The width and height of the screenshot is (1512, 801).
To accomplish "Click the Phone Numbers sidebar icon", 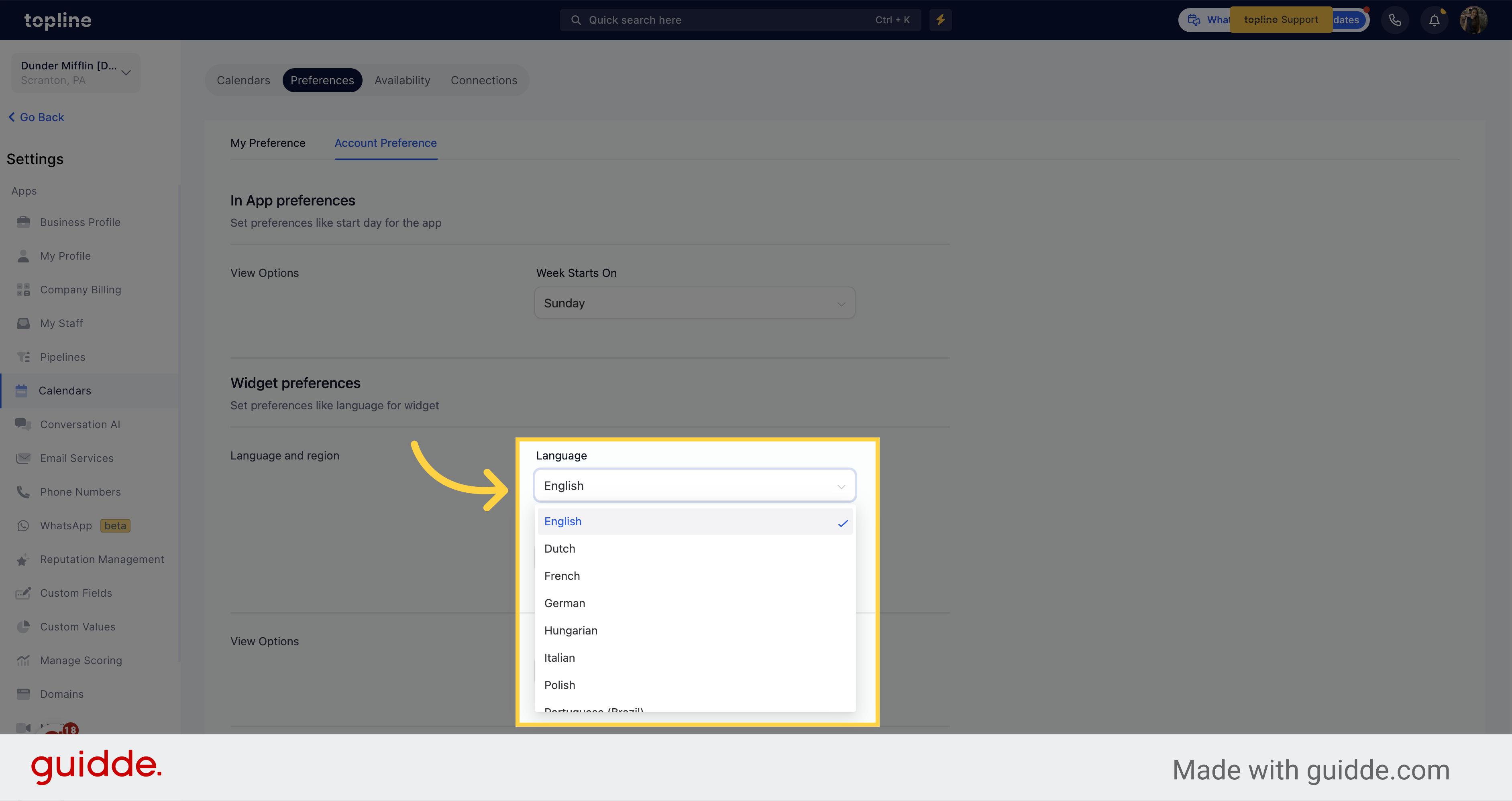I will coord(24,491).
